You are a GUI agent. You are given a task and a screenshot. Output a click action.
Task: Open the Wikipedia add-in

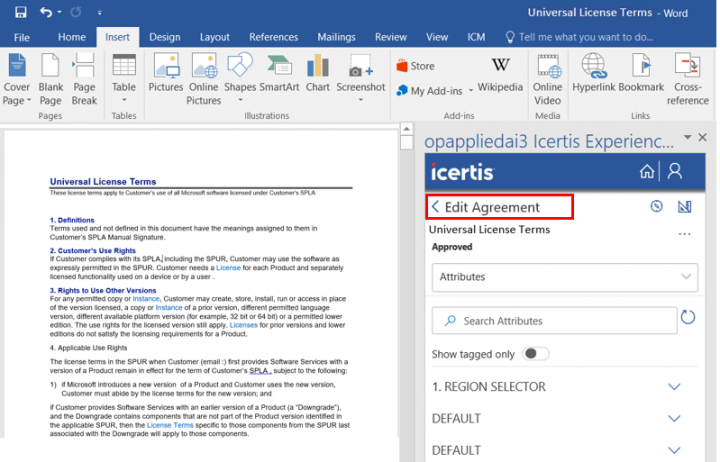point(500,75)
